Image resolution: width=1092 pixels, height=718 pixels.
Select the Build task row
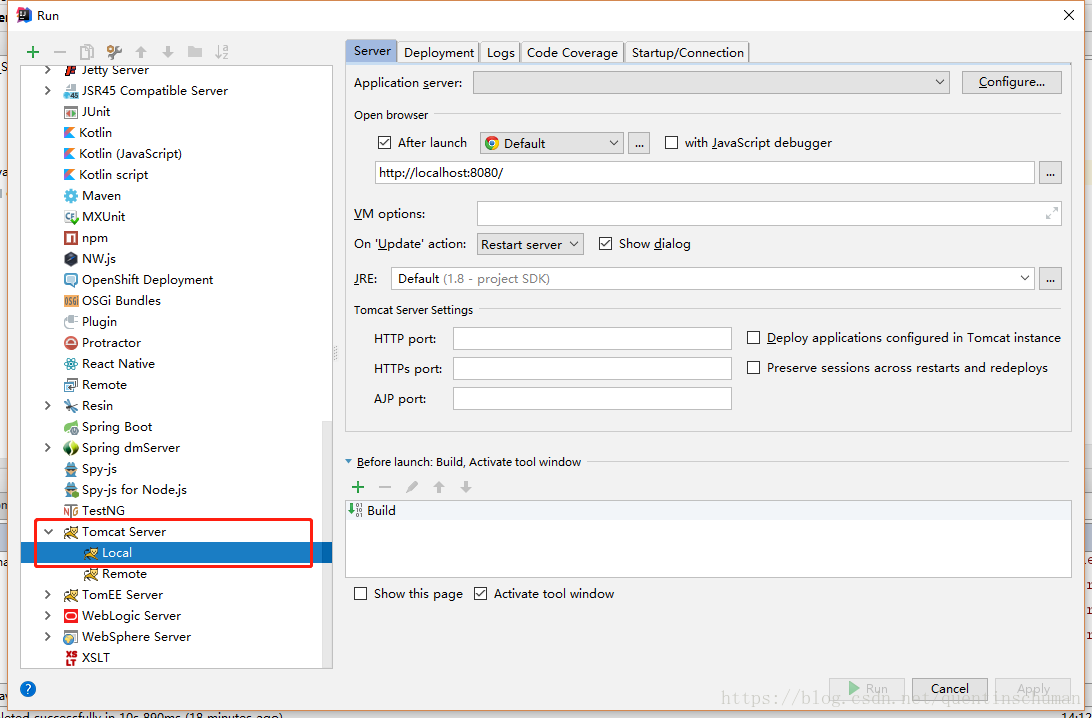[708, 510]
